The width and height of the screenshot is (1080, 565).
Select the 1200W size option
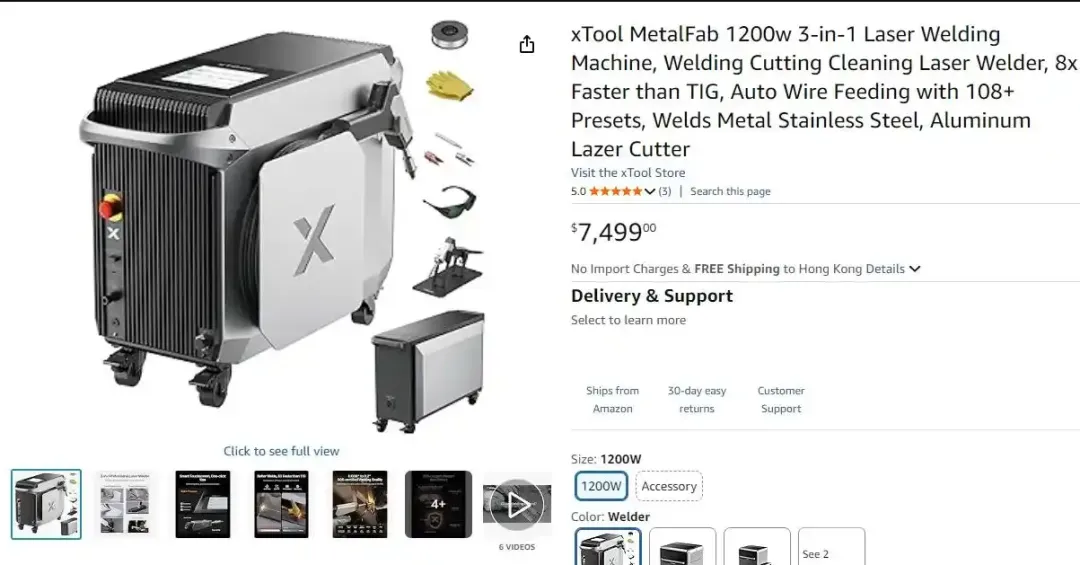pyautogui.click(x=601, y=486)
